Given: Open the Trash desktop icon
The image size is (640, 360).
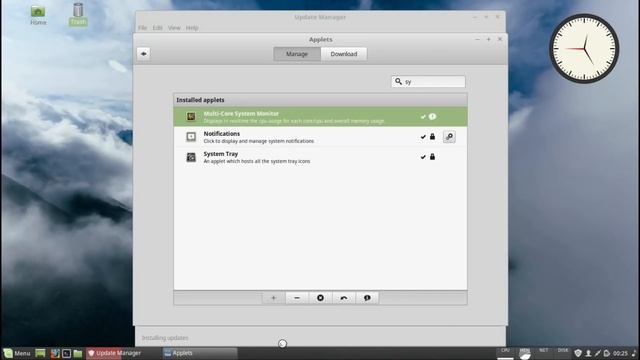Looking at the screenshot, I should [x=78, y=14].
